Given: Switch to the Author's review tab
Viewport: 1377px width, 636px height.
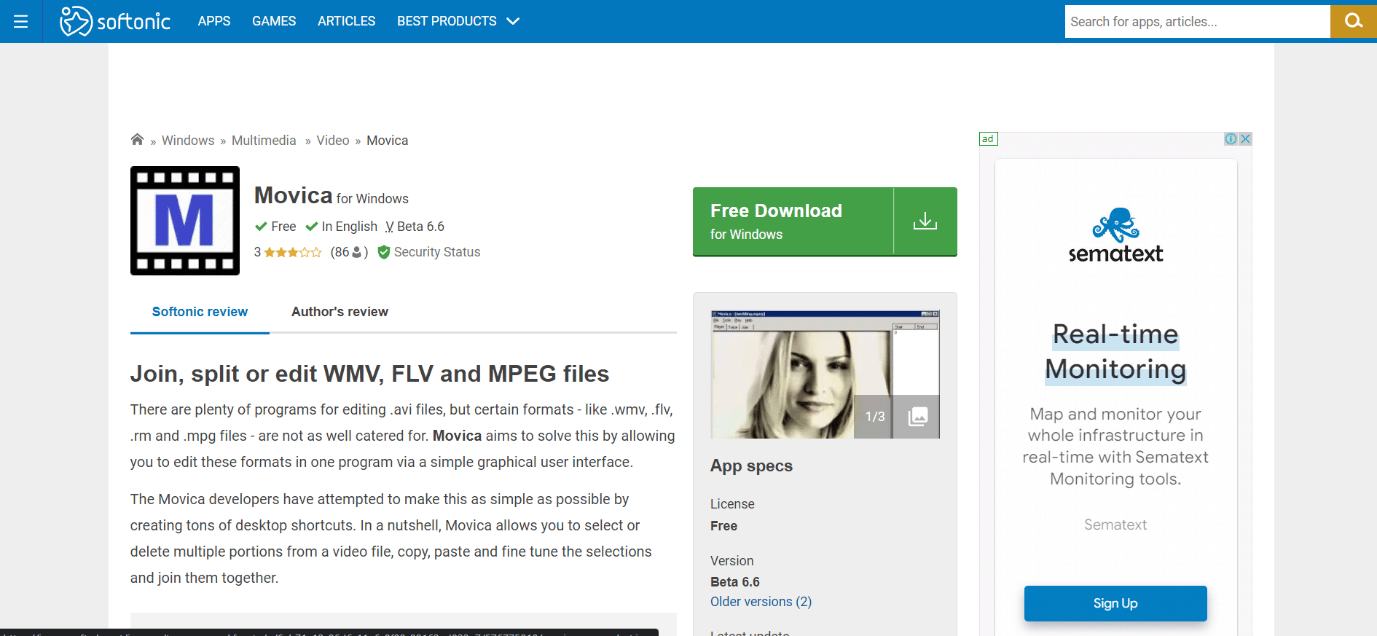Looking at the screenshot, I should point(340,312).
